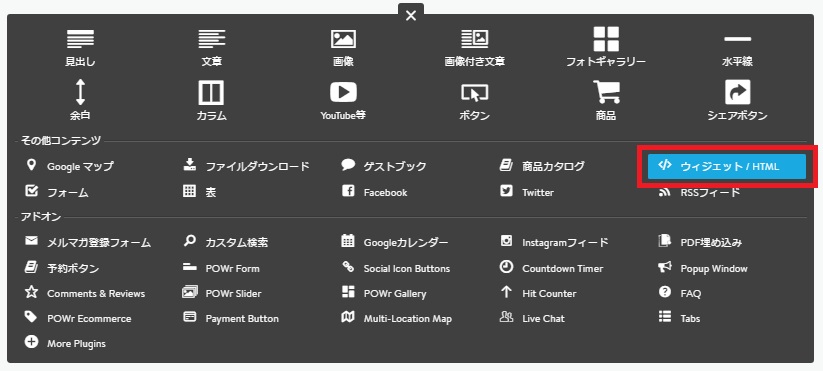Add the POWr Slider add-on

coord(221,293)
